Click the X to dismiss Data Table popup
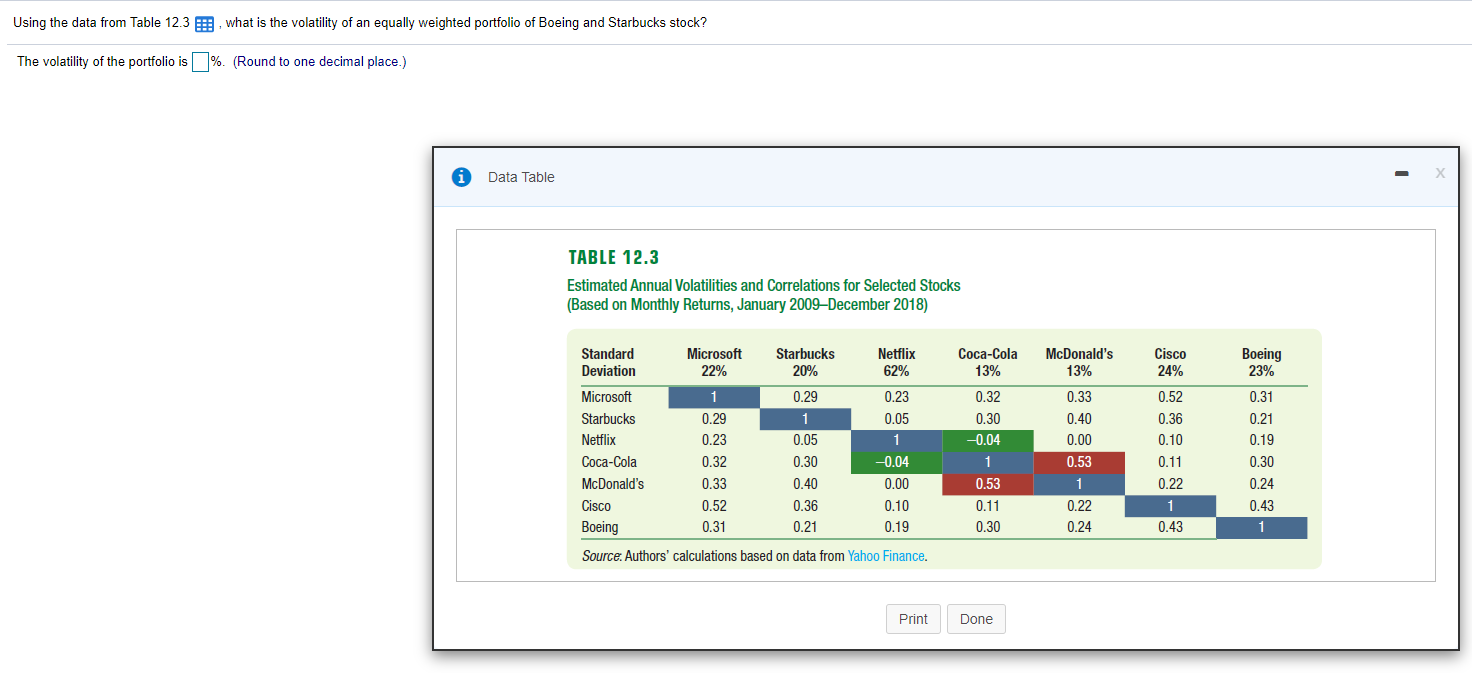 1440,172
